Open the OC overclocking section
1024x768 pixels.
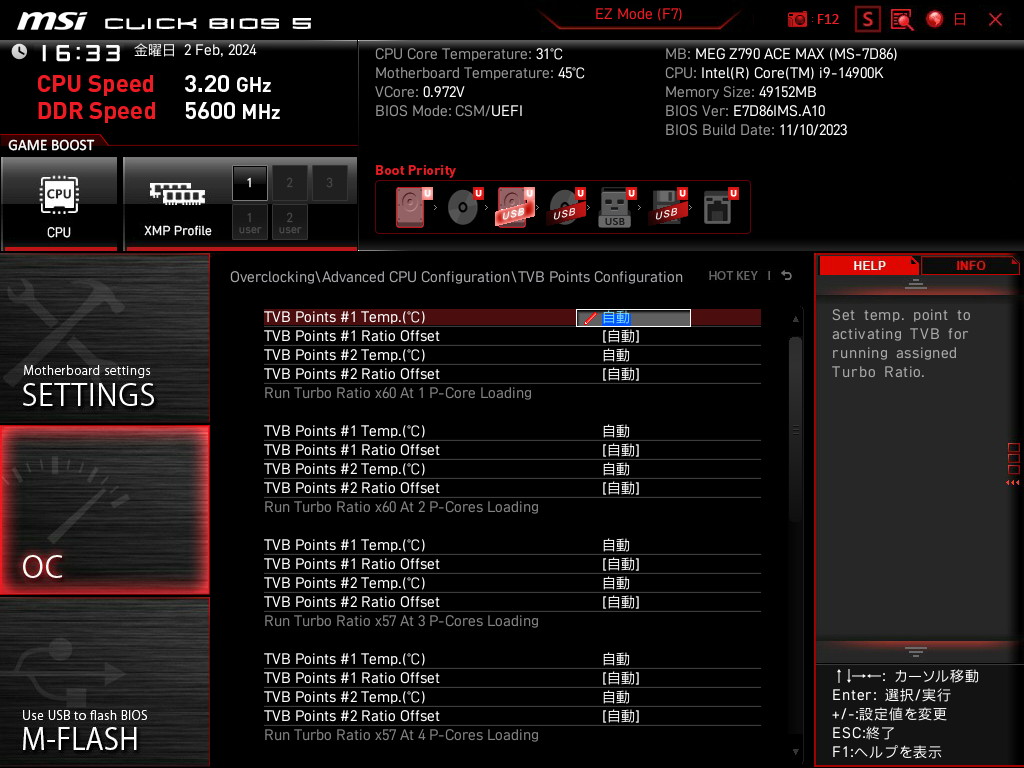pyautogui.click(x=104, y=510)
